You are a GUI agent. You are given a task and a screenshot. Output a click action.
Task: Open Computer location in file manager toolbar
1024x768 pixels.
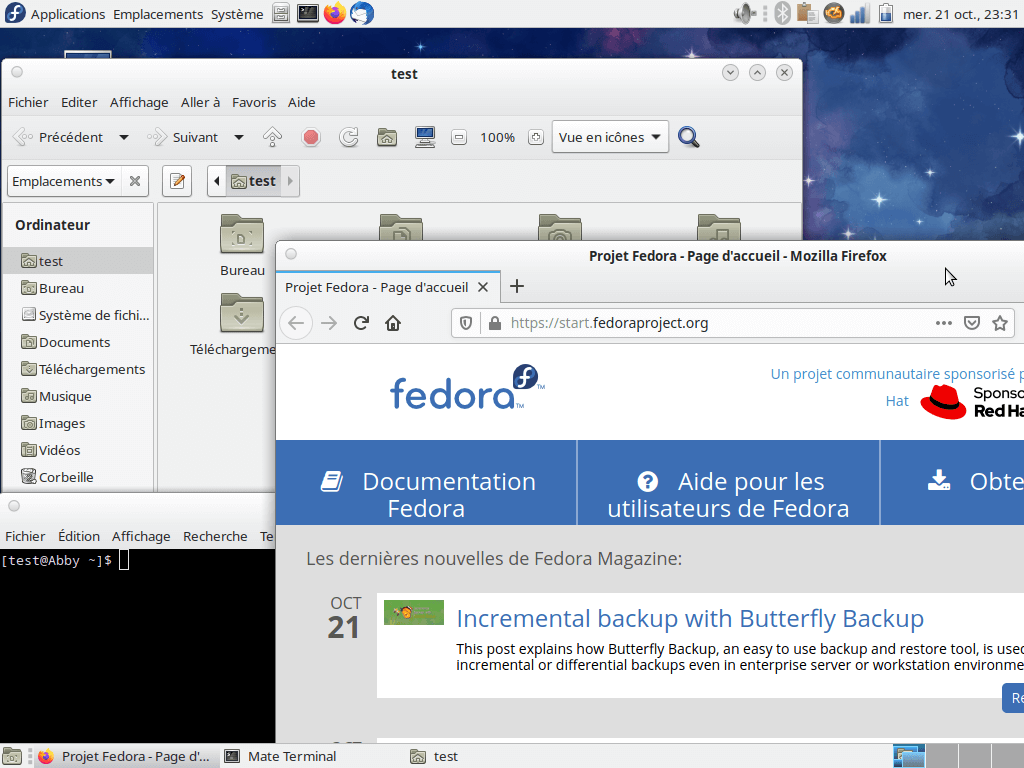[424, 137]
